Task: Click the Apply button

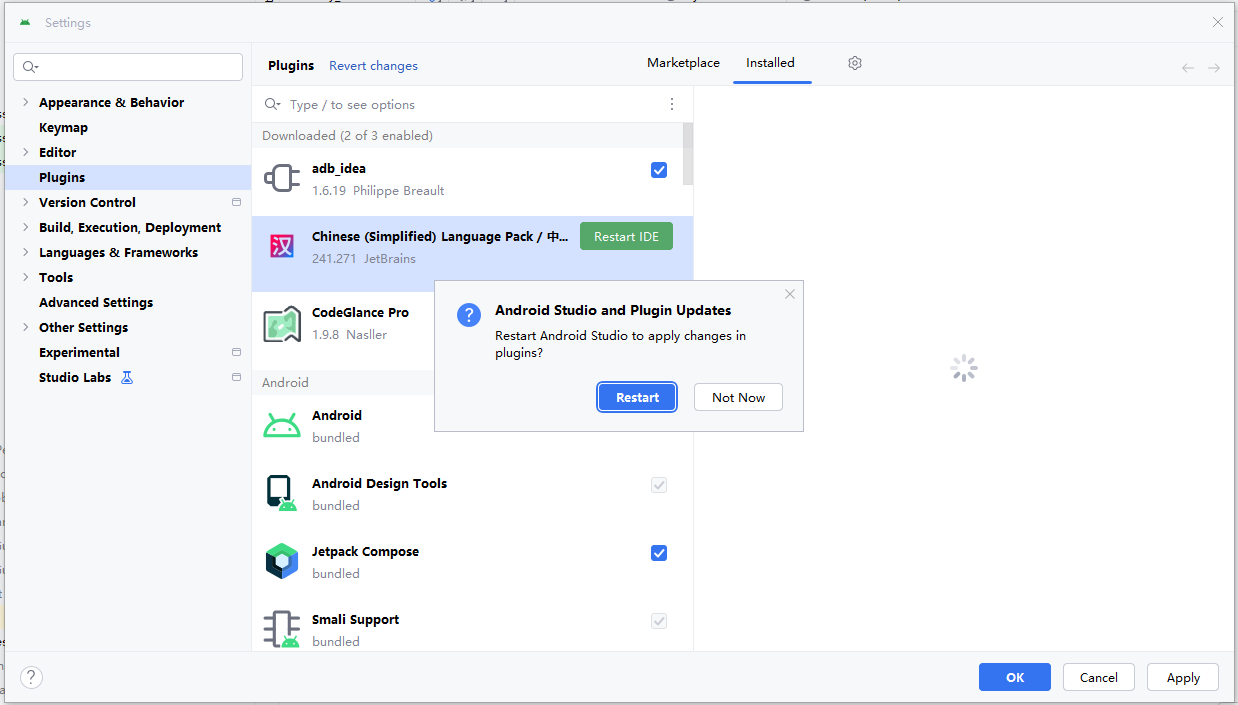Action: click(x=1183, y=677)
